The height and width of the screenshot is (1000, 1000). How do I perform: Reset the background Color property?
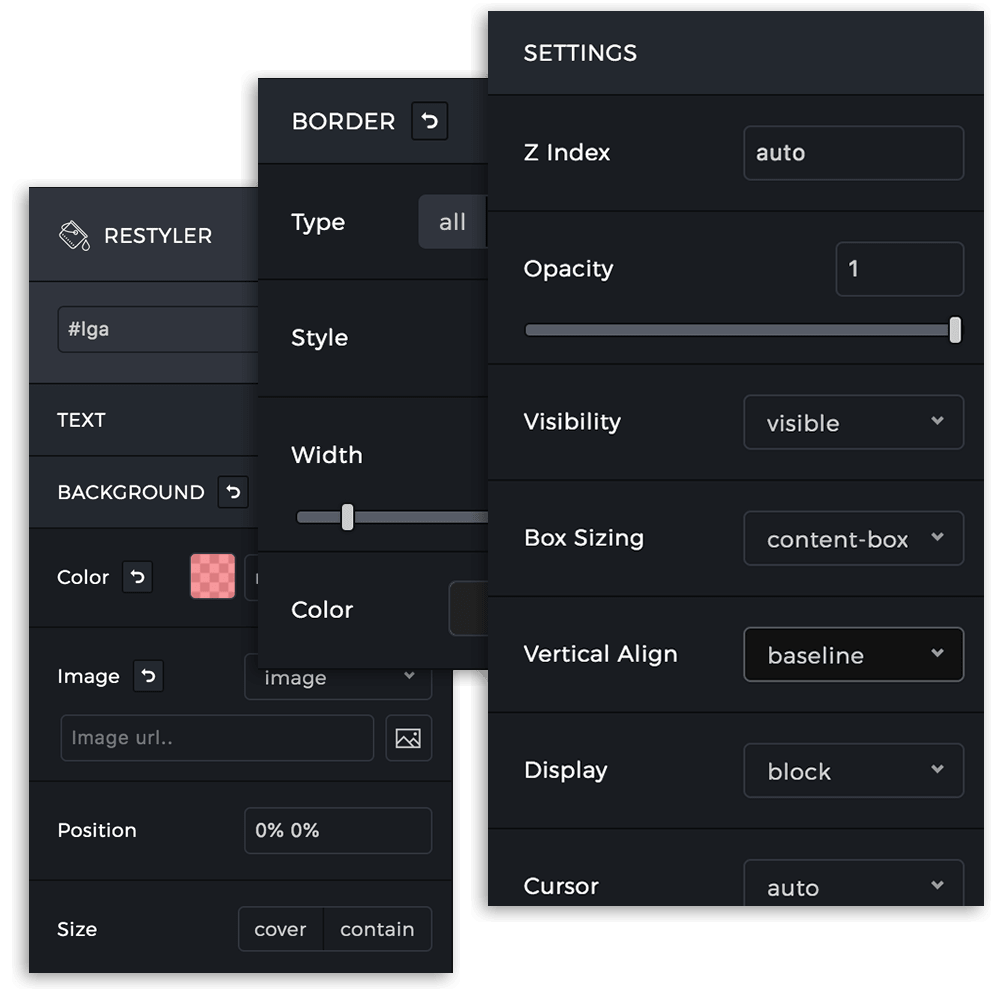pos(138,577)
